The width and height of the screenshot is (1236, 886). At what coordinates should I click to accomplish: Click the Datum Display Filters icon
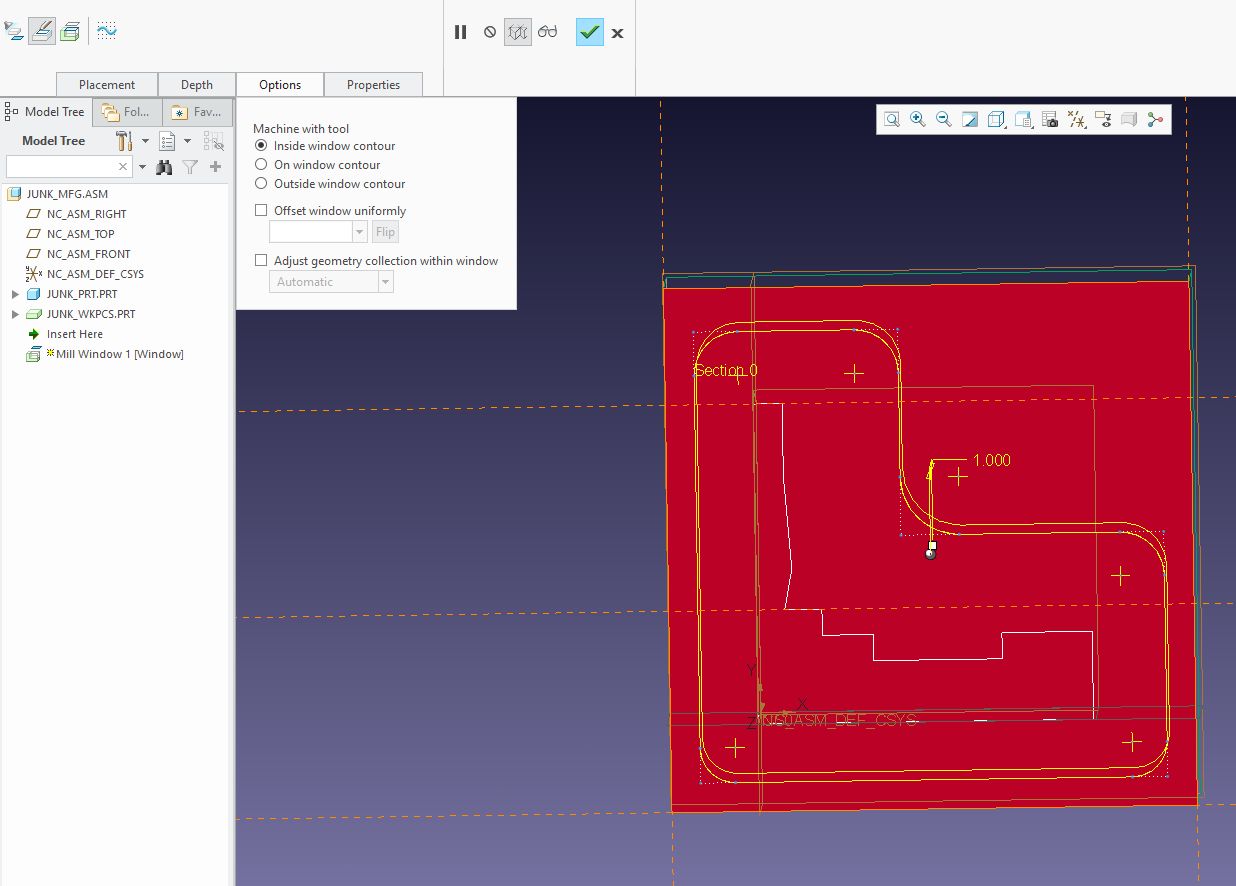[1077, 119]
